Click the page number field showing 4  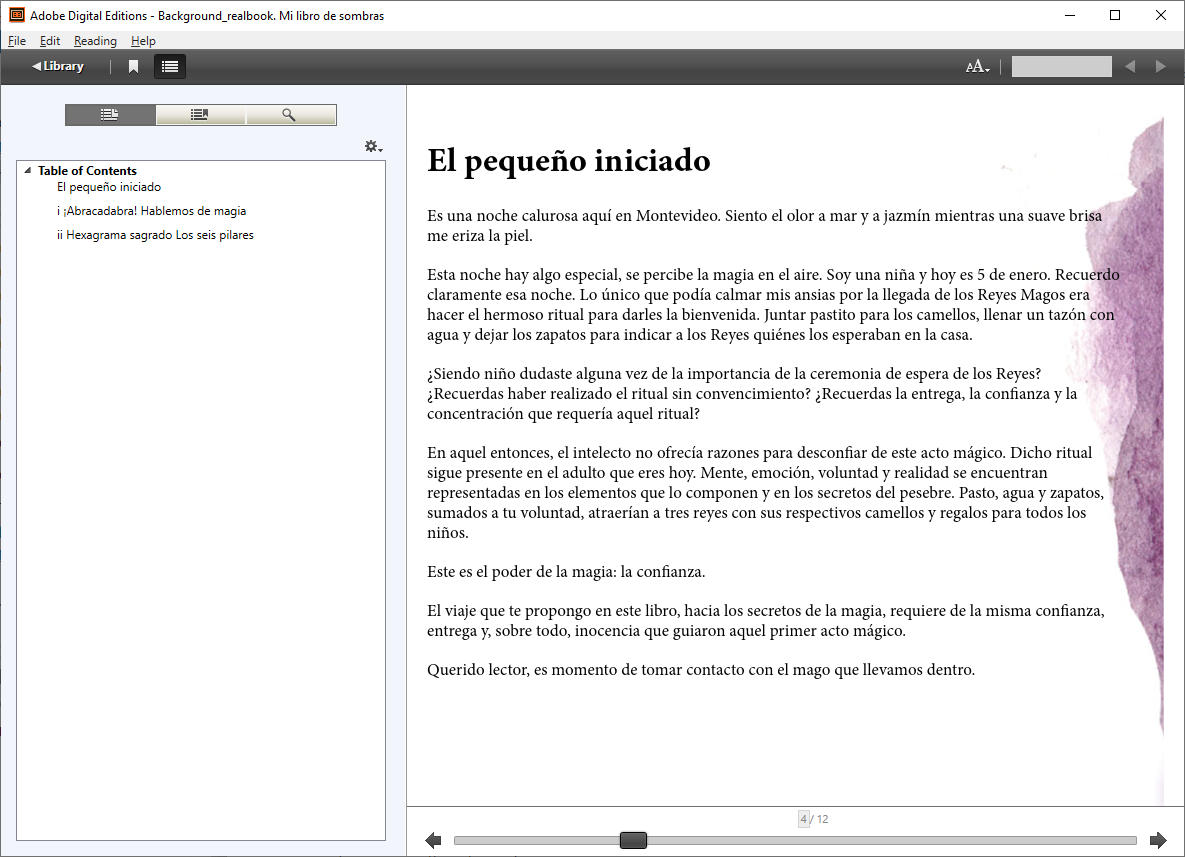coord(803,818)
